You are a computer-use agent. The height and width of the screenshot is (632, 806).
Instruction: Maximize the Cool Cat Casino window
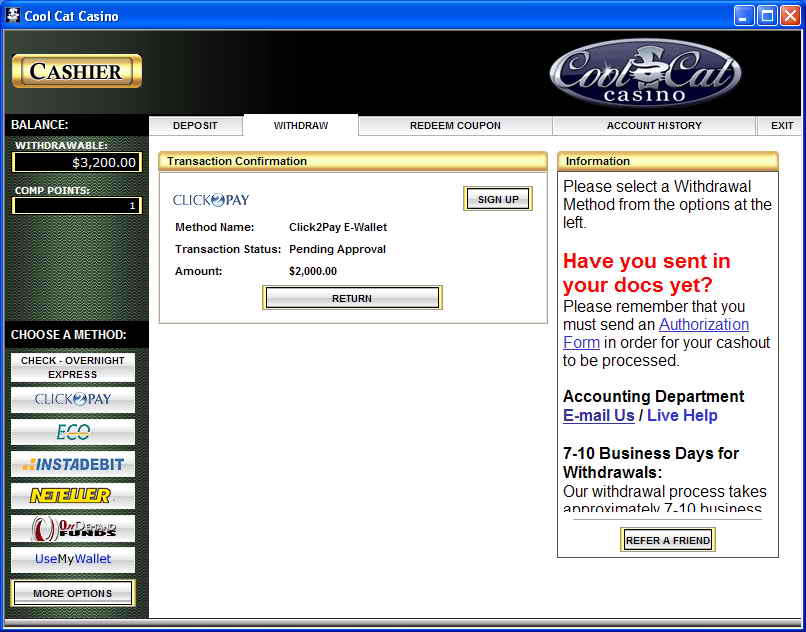[766, 16]
